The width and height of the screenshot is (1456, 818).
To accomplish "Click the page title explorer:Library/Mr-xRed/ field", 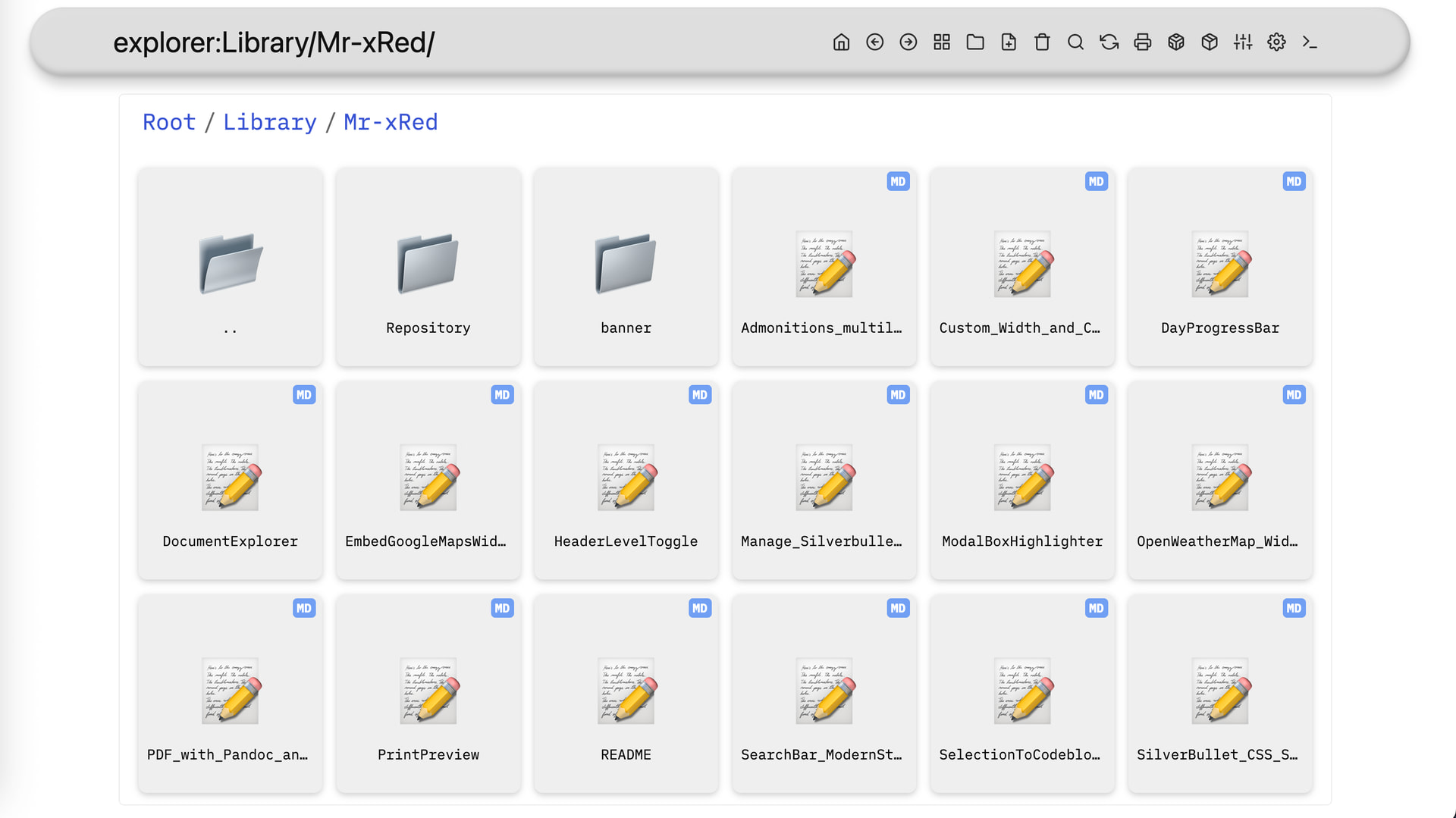I will 274,43.
